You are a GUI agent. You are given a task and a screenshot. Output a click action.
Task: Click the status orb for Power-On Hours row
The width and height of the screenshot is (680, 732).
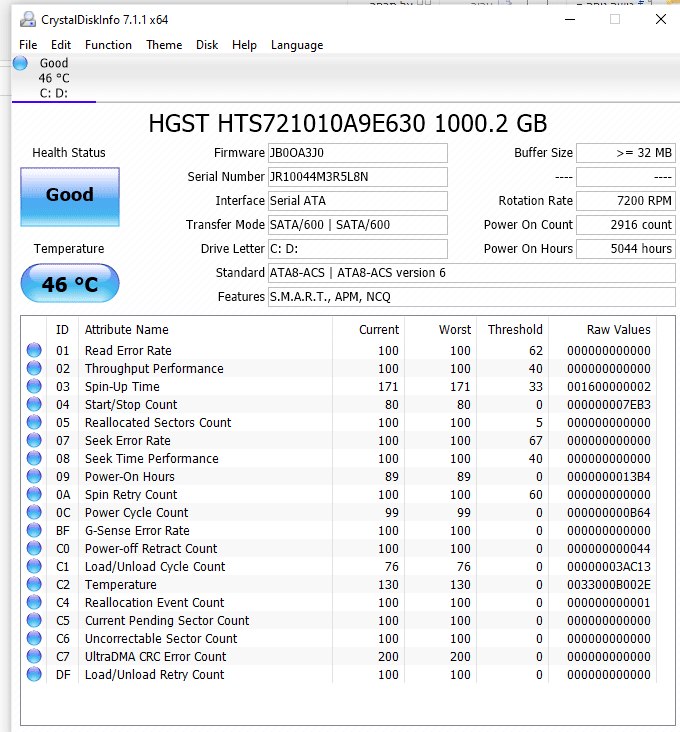coord(34,476)
